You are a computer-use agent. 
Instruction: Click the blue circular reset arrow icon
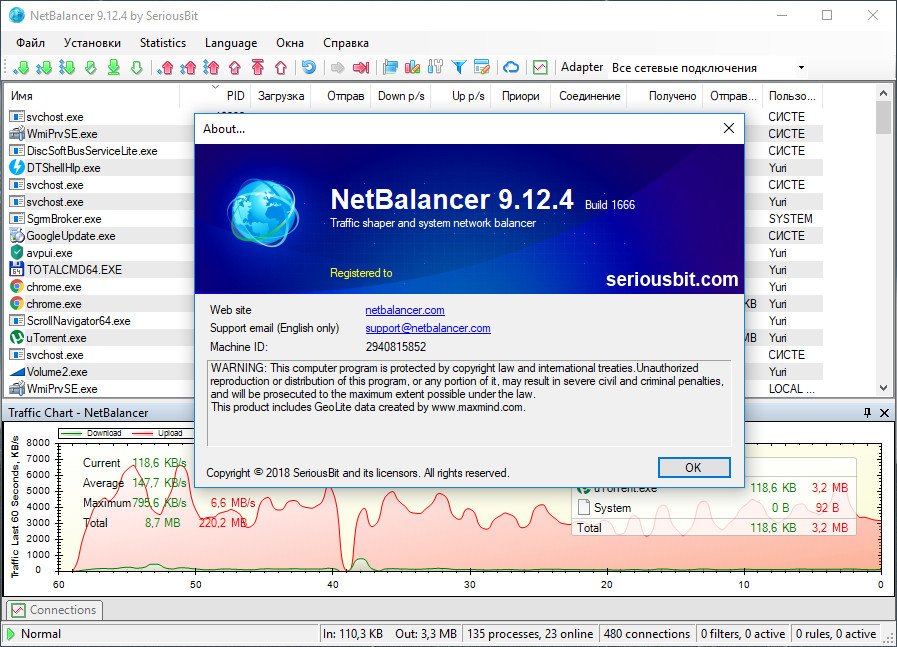tap(309, 68)
